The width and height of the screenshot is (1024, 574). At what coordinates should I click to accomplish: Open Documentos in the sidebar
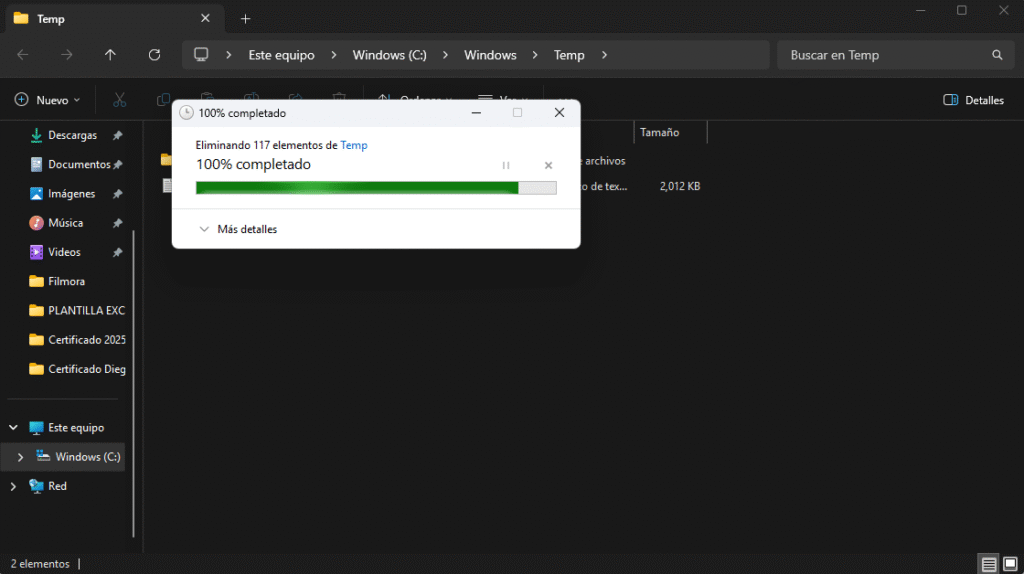point(79,165)
